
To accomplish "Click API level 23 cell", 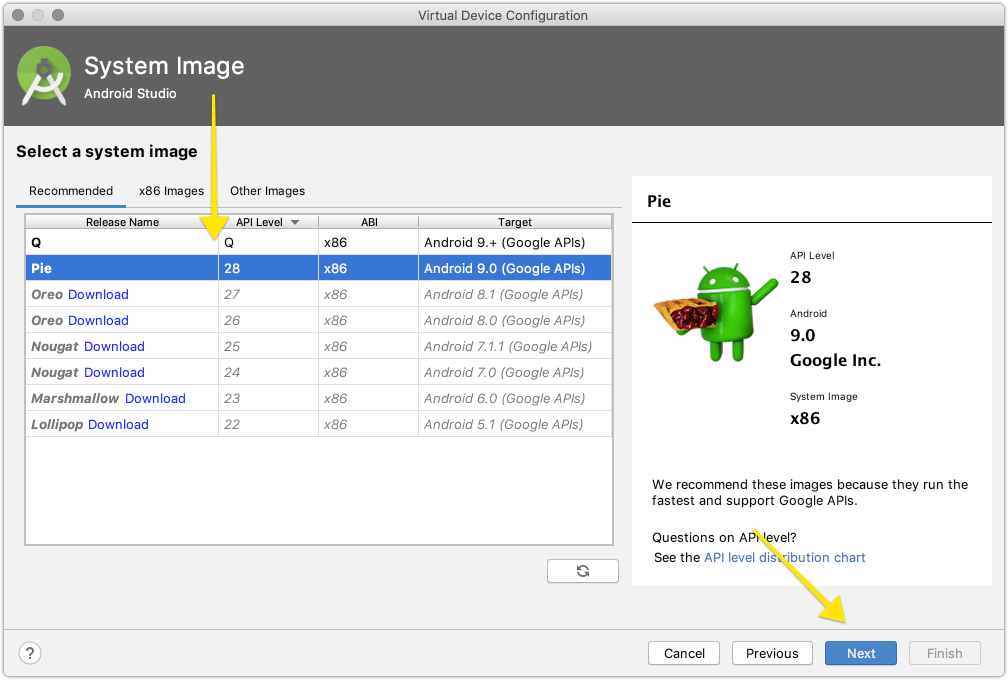I will (268, 398).
